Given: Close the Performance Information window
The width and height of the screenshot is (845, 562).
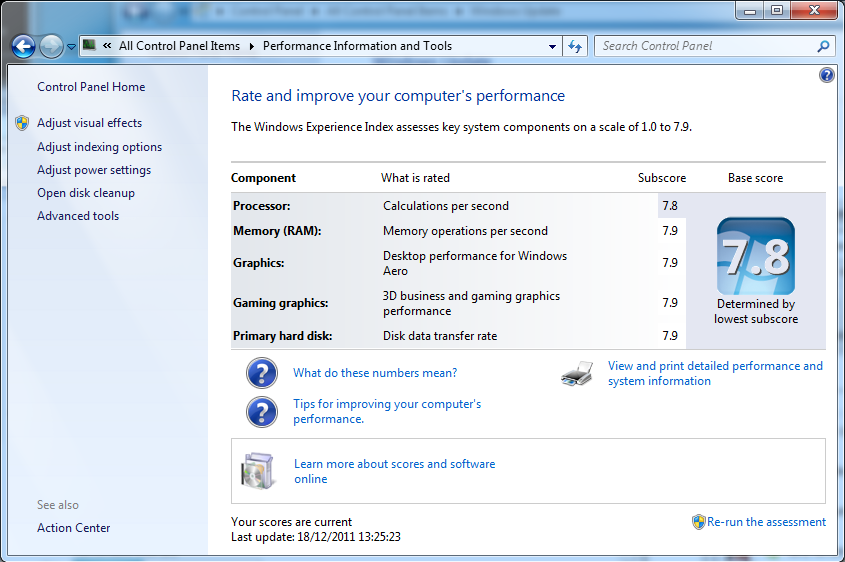Looking at the screenshot, I should [814, 10].
